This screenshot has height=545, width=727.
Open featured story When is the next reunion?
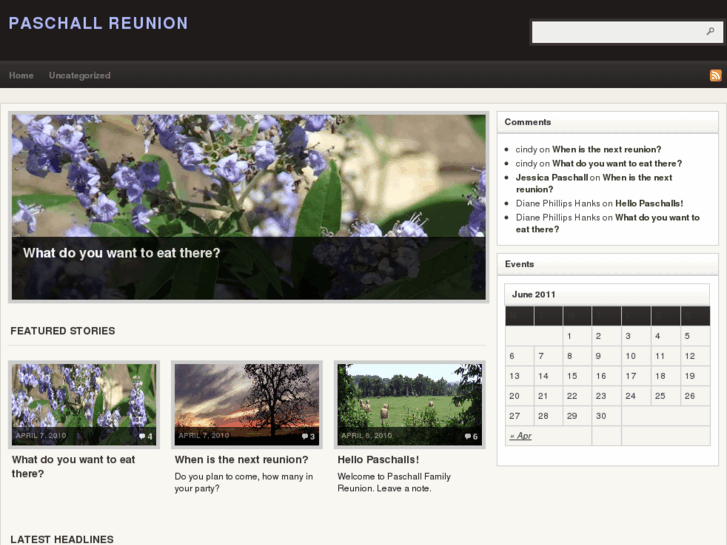point(241,459)
